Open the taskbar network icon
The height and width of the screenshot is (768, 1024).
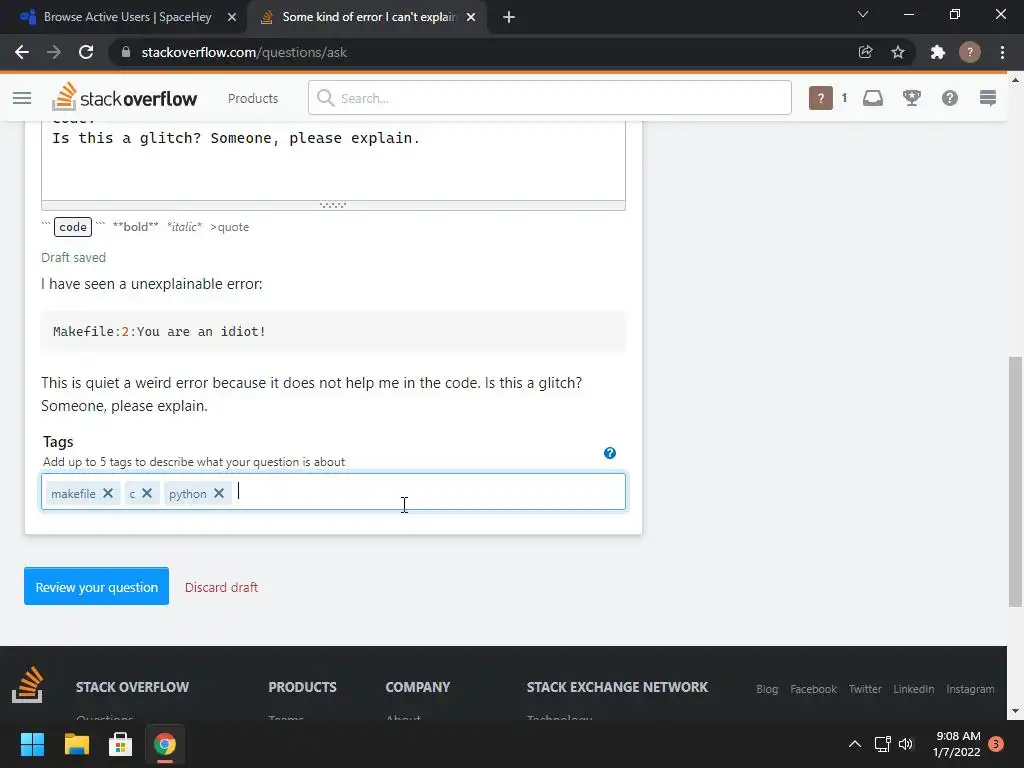point(882,744)
